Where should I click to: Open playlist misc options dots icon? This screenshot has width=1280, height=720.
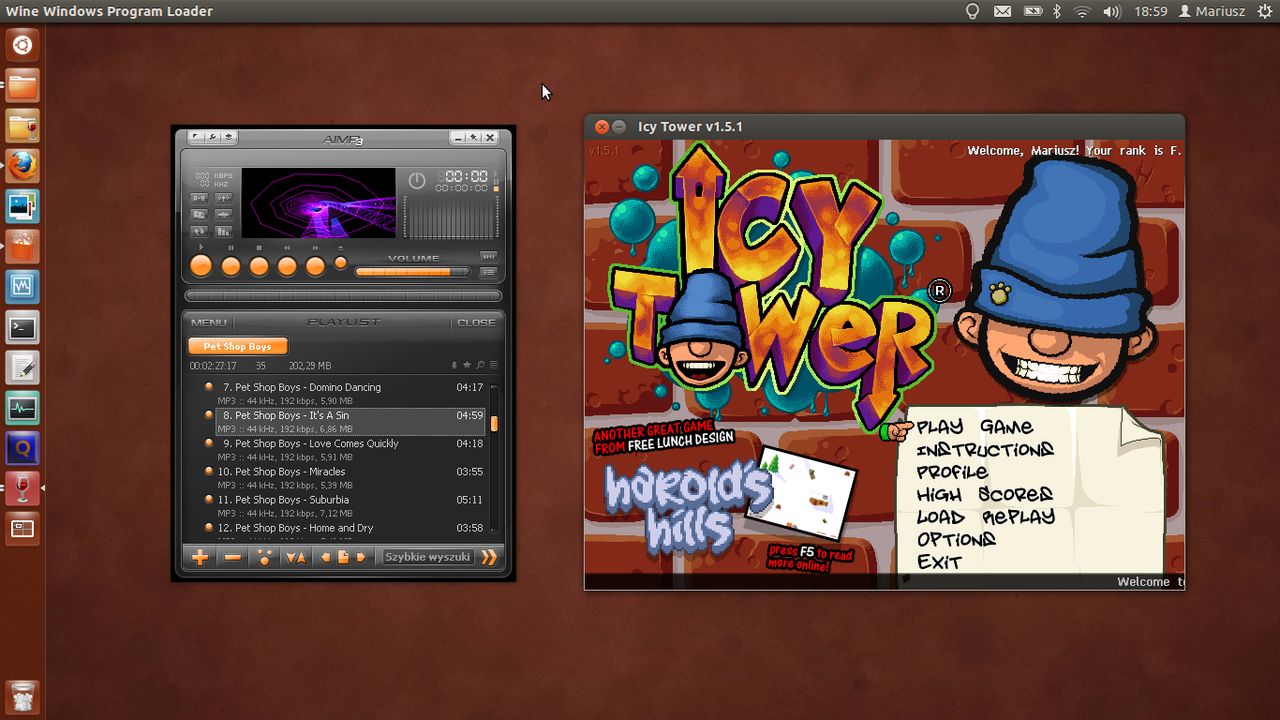(265, 557)
